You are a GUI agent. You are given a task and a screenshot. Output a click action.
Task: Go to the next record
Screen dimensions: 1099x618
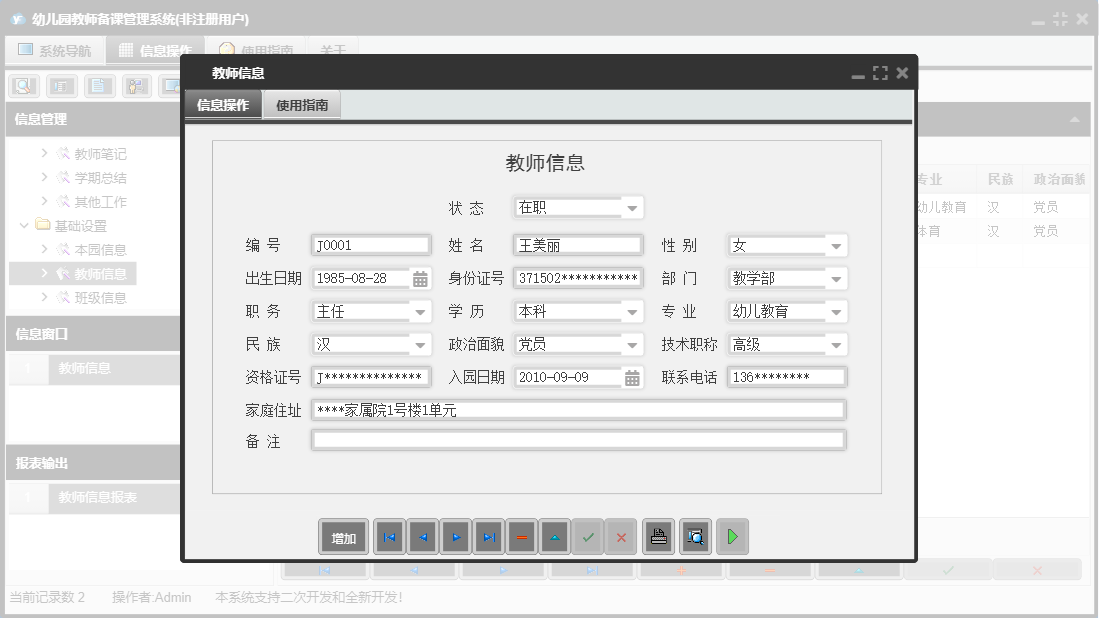click(x=455, y=538)
